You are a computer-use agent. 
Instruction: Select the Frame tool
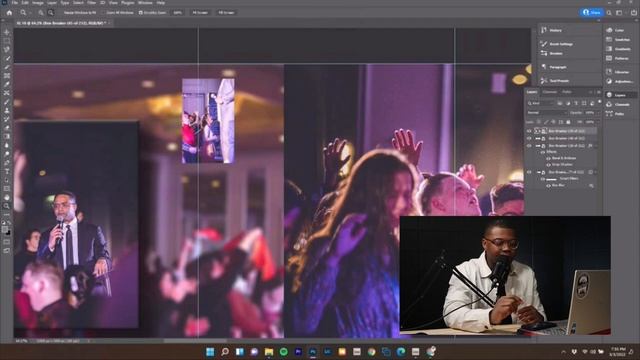pyautogui.click(x=7, y=76)
